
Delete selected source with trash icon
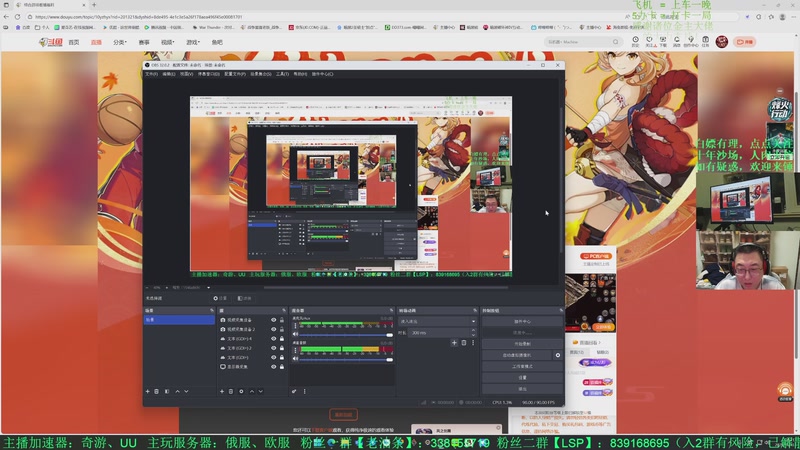[x=231, y=391]
